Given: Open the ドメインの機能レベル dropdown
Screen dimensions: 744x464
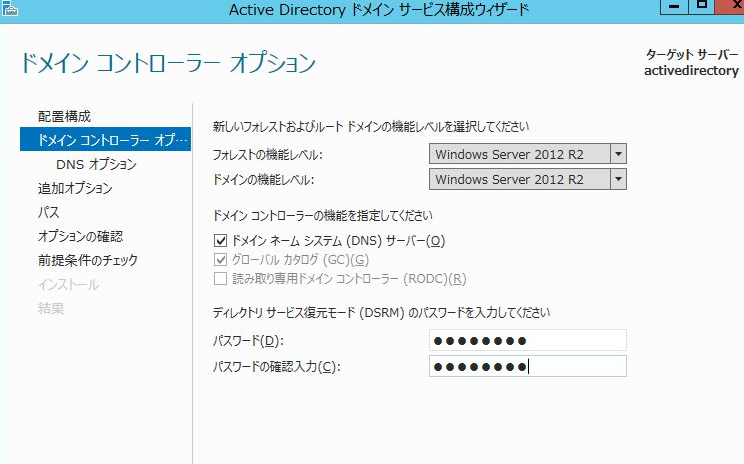Looking at the screenshot, I should coord(618,179).
